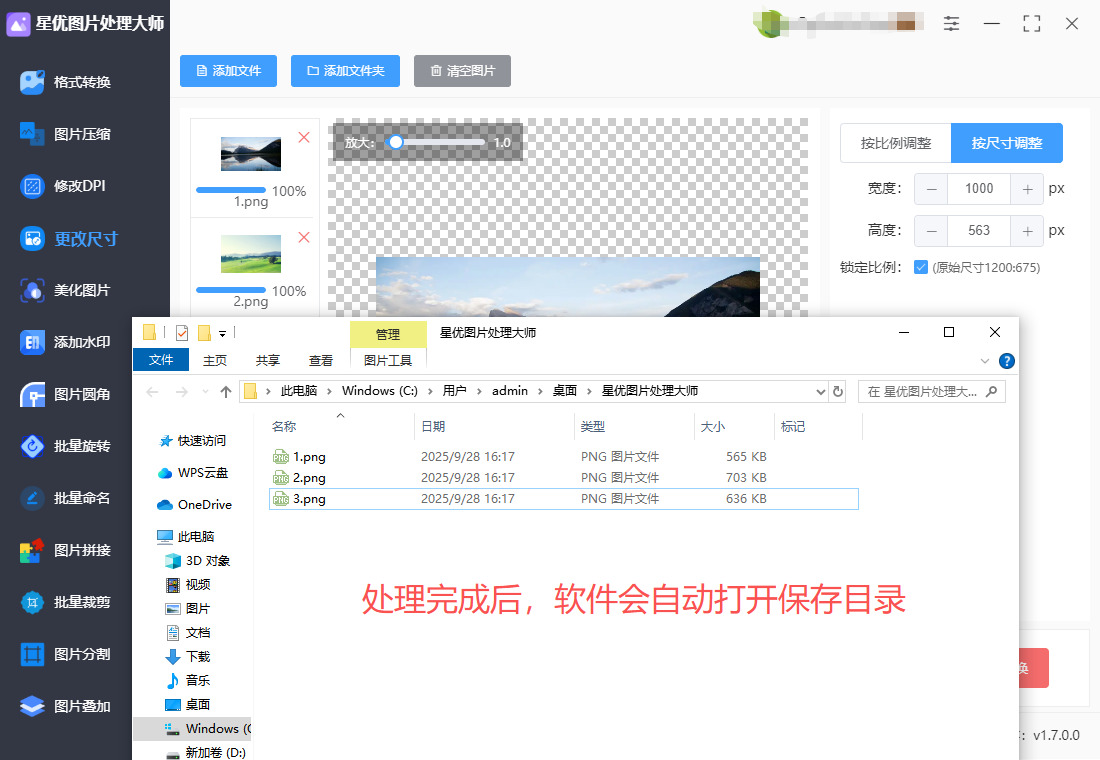Open the 文件 menu in Explorer
Screen dimensions: 1100x760
[x=161, y=360]
